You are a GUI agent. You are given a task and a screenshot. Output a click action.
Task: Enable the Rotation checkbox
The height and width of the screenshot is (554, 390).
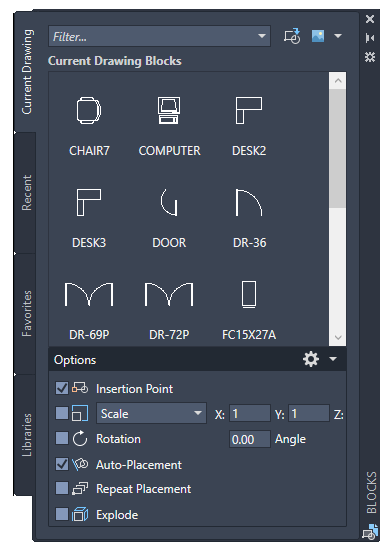62,438
